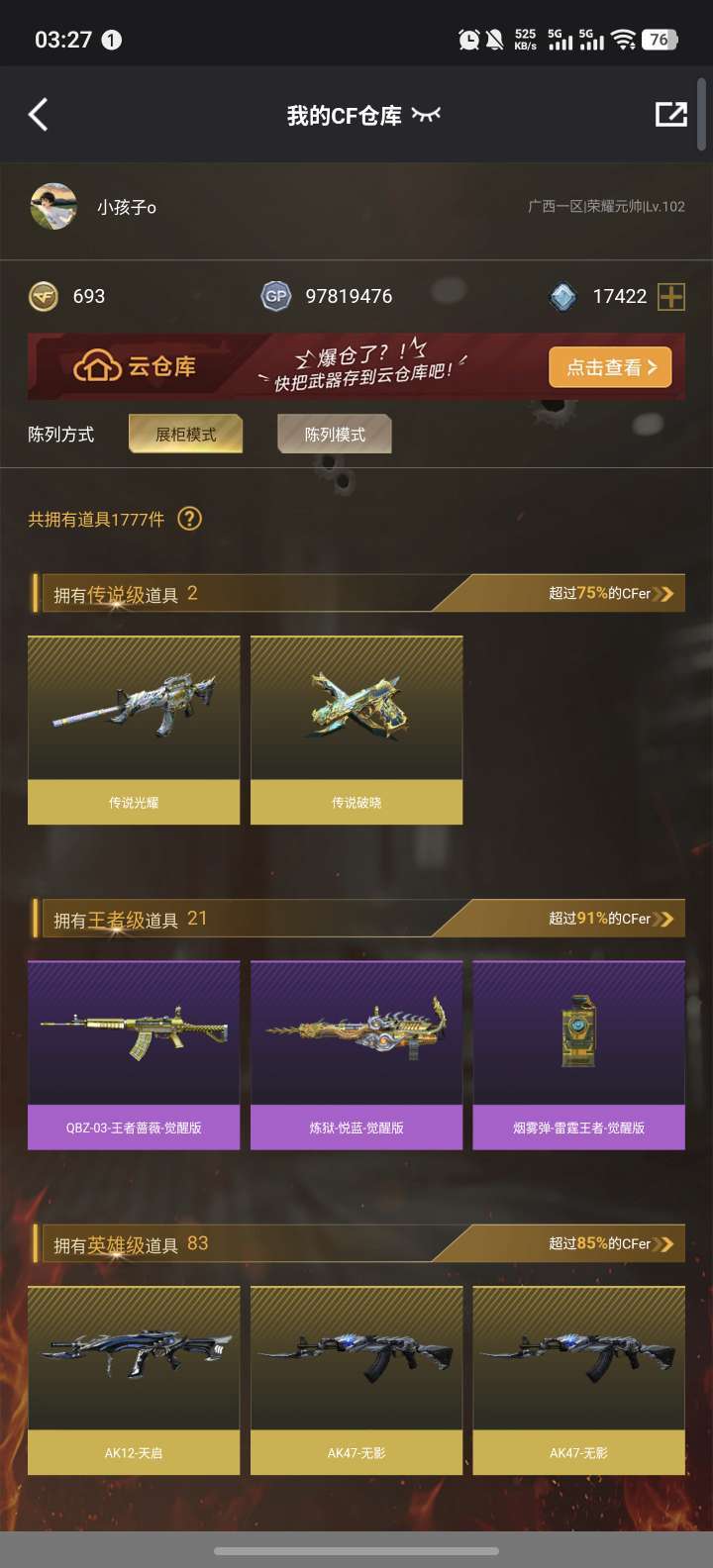View the AK12-天启 weapon thumbnail

tap(134, 1358)
